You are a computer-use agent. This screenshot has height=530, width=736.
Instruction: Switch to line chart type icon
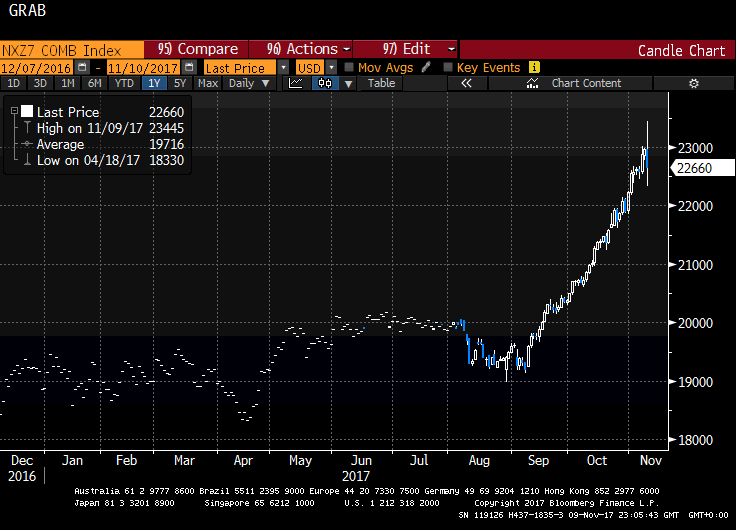[x=296, y=83]
